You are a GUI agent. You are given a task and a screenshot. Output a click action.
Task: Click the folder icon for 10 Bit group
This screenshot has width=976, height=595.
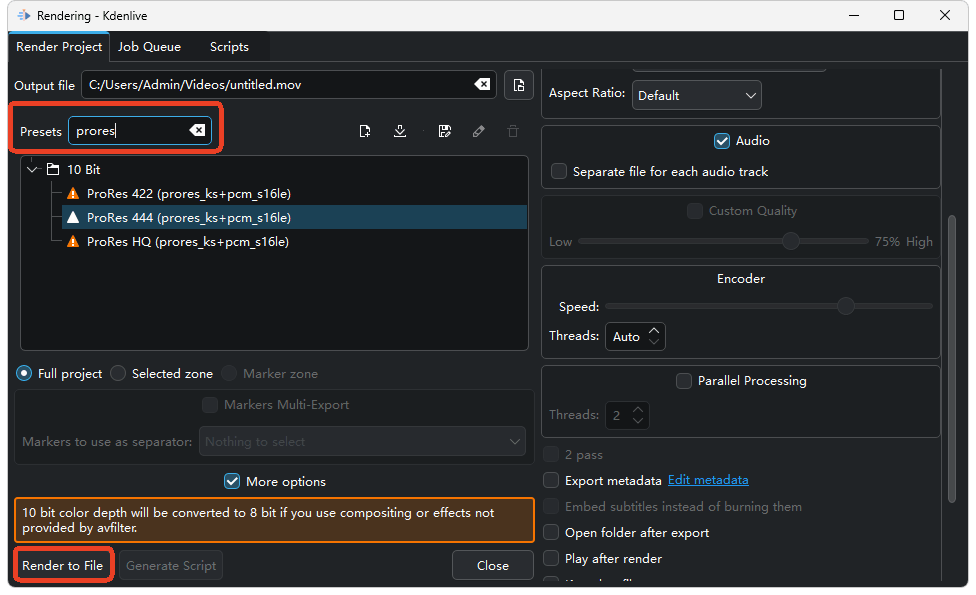(x=54, y=169)
